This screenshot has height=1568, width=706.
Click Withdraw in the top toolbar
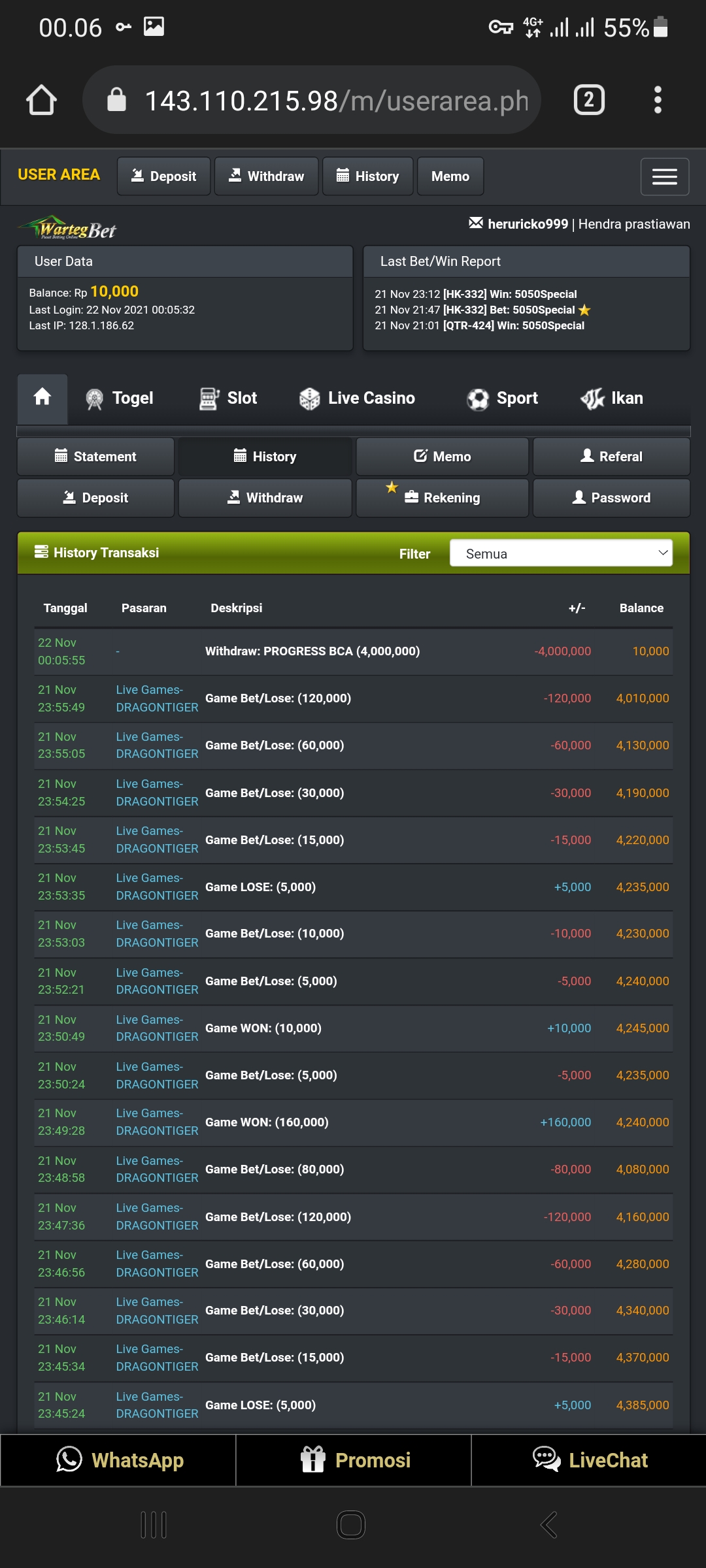pyautogui.click(x=266, y=176)
